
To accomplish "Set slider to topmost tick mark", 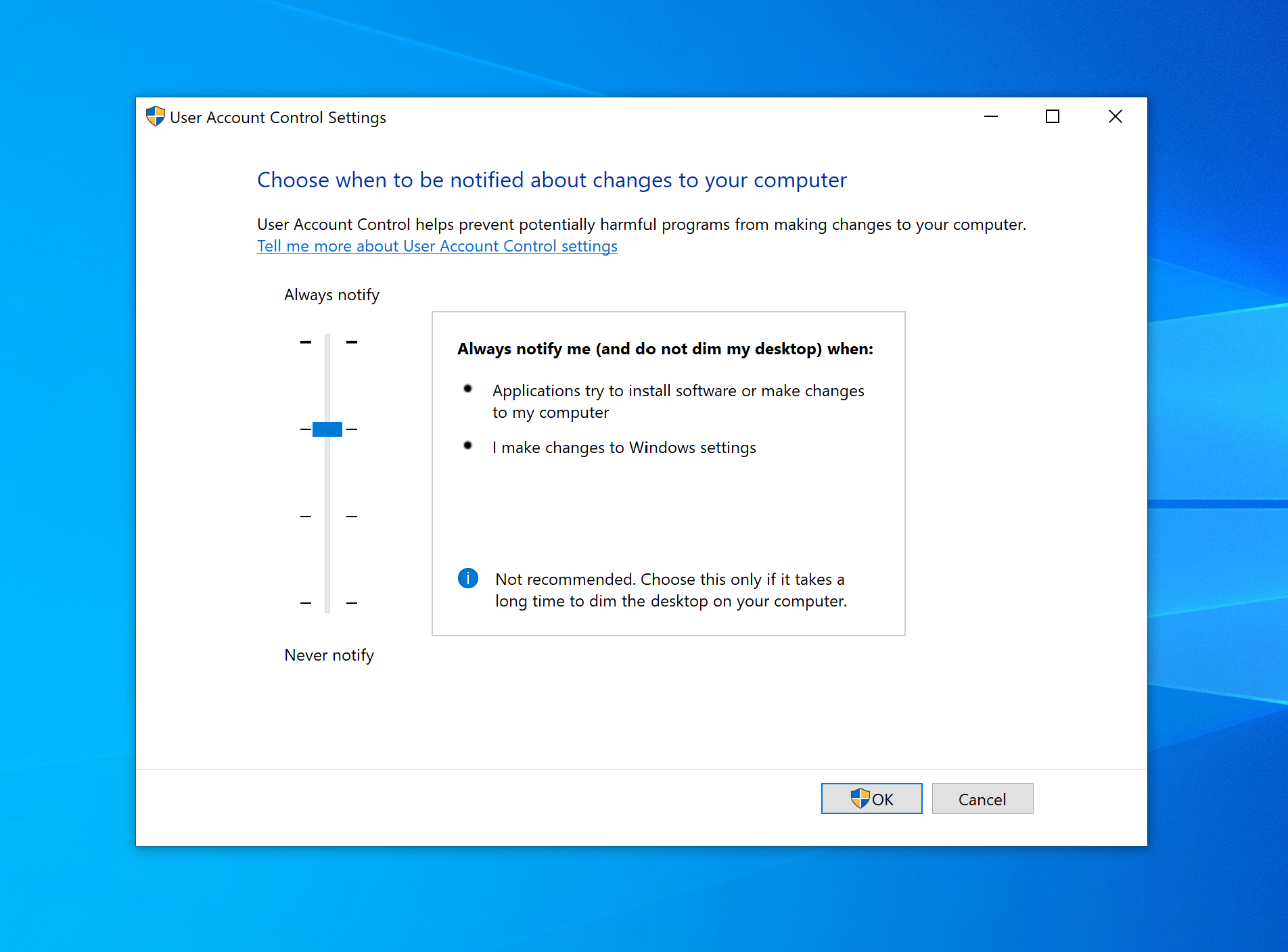I will [327, 342].
